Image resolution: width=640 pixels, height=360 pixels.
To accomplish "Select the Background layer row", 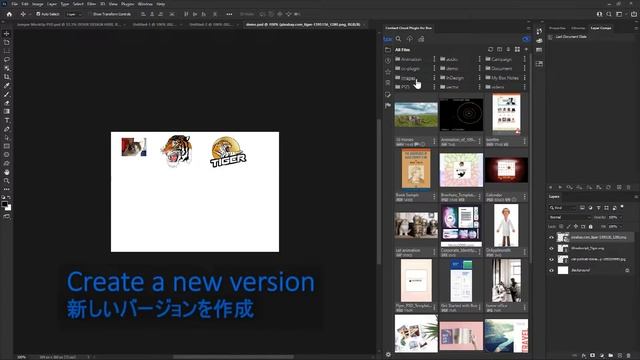I will point(591,270).
